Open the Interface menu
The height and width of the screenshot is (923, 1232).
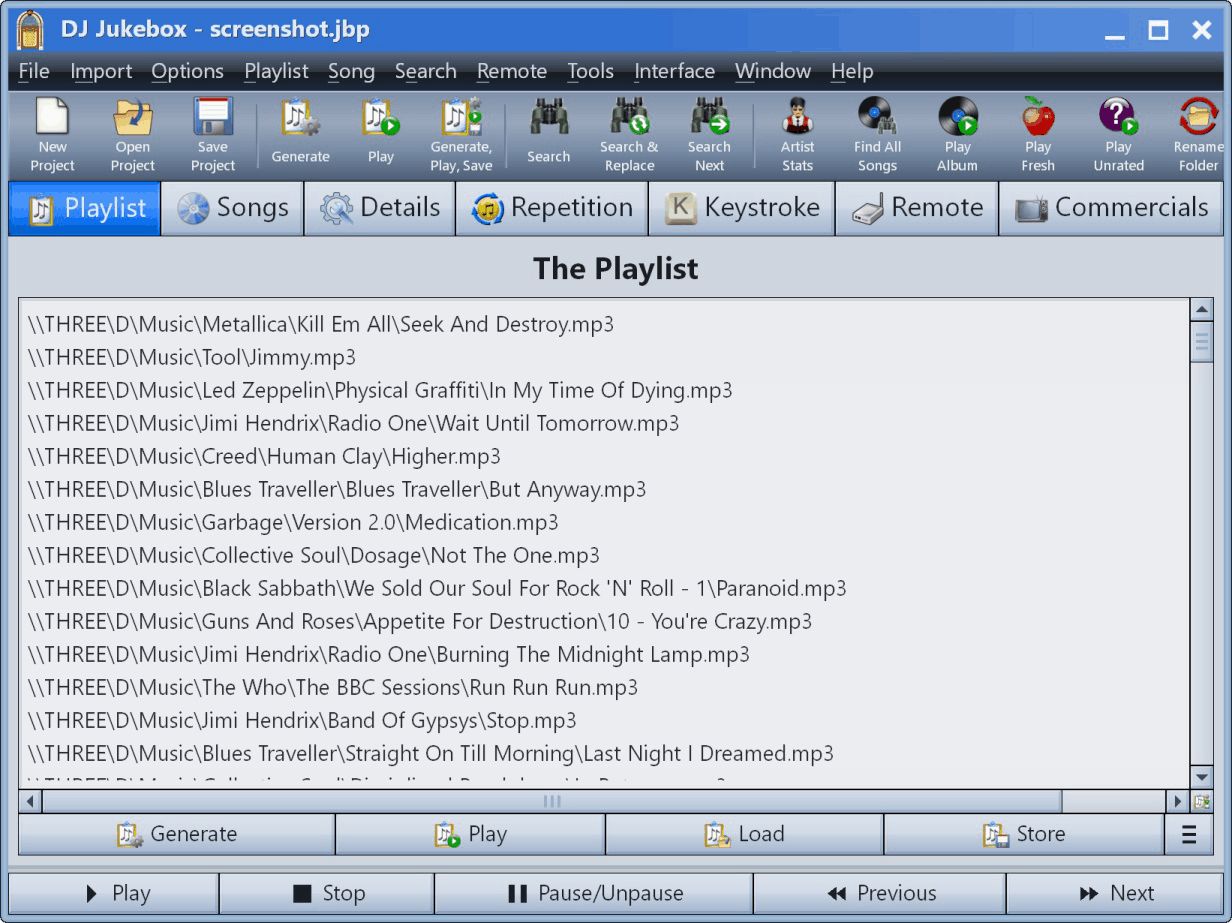coord(675,71)
